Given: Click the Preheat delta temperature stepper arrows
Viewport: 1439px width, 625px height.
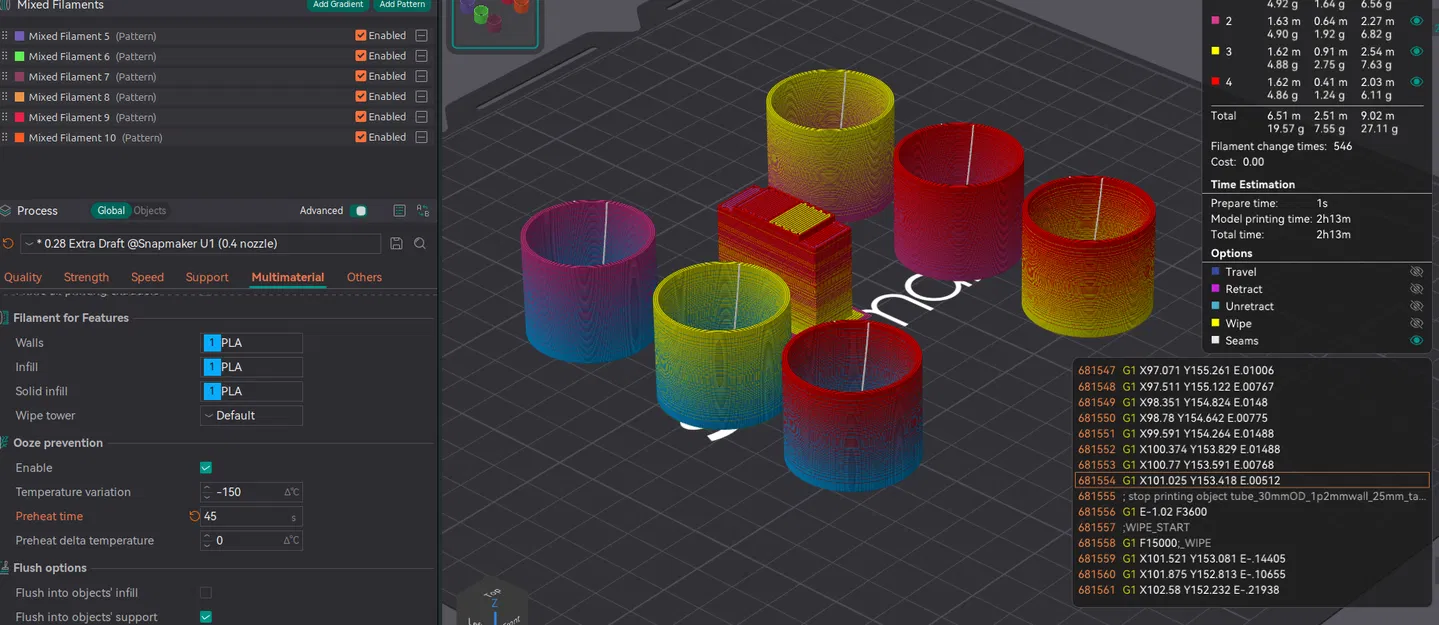Looking at the screenshot, I should [x=207, y=541].
